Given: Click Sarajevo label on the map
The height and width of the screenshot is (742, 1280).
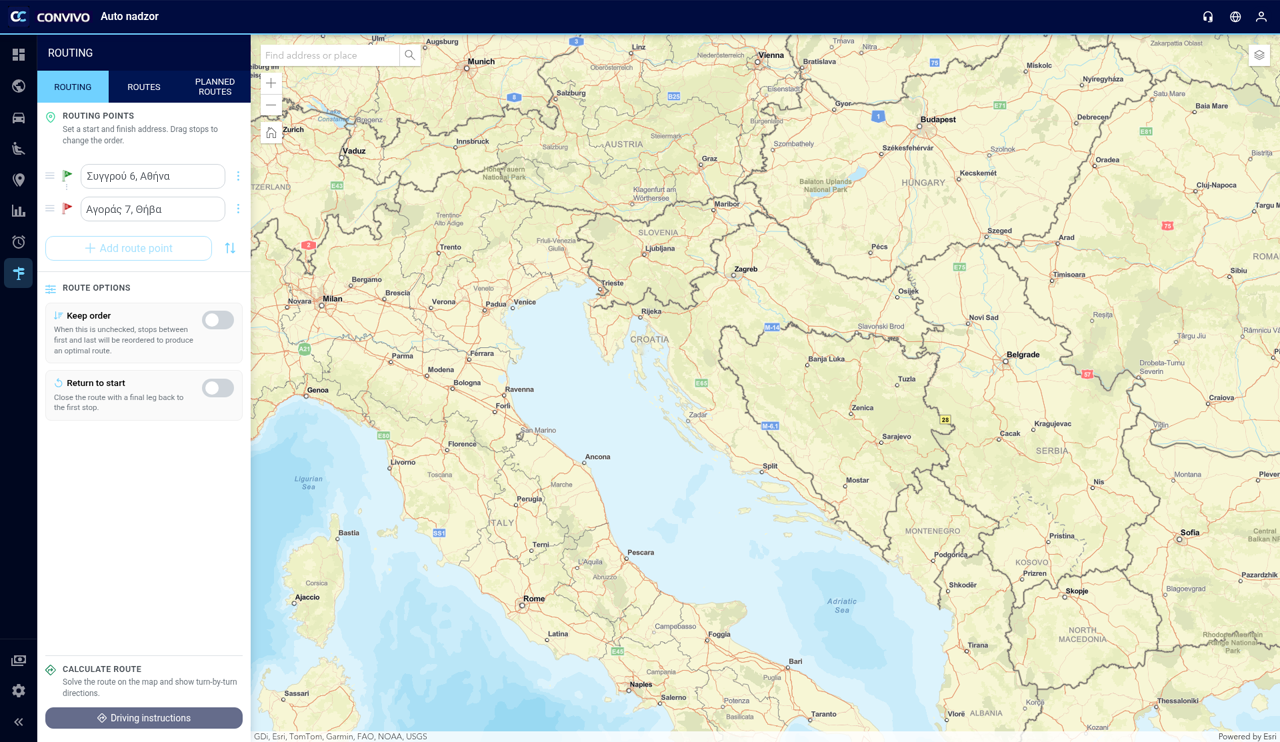Looking at the screenshot, I should pos(896,437).
